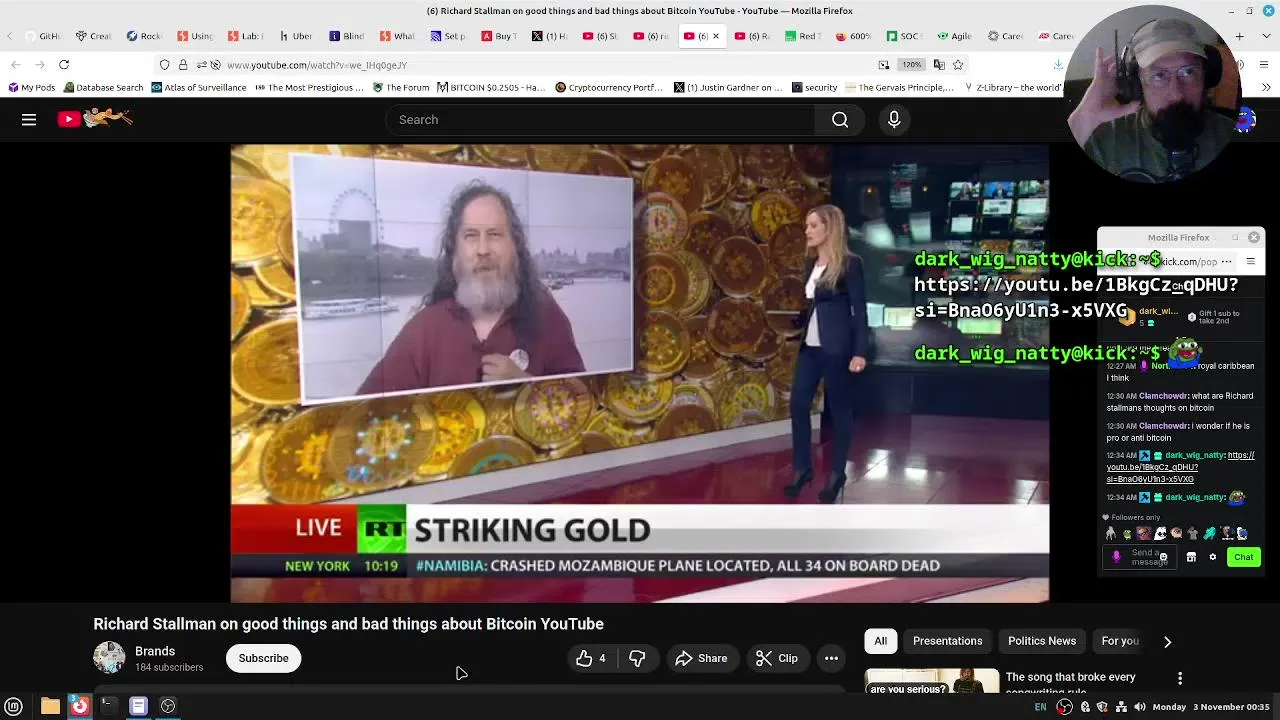Open more actions ellipsis under video
This screenshot has height=720, width=1280.
[x=831, y=658]
